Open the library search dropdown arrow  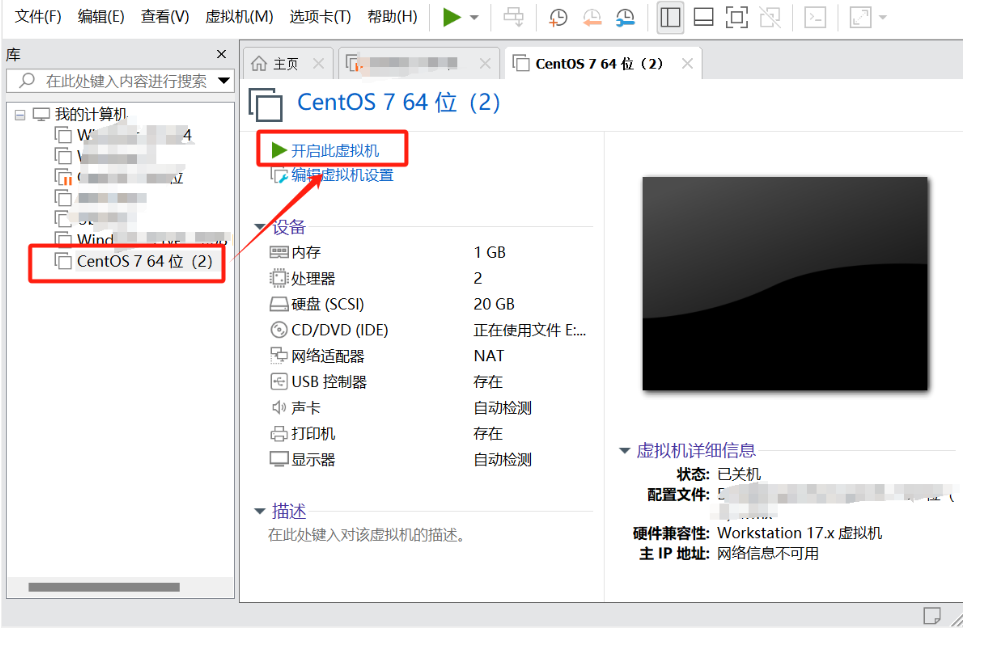224,81
